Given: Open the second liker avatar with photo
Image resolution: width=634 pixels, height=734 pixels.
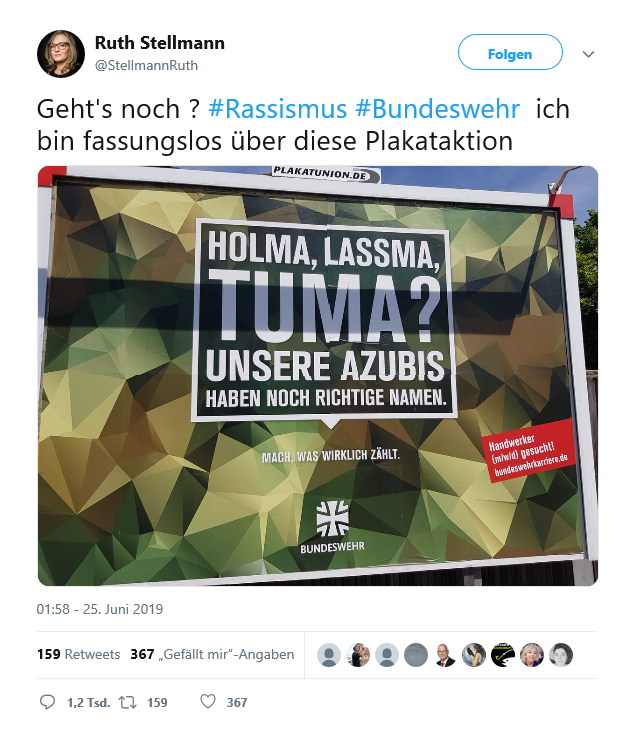Looking at the screenshot, I should click(358, 654).
